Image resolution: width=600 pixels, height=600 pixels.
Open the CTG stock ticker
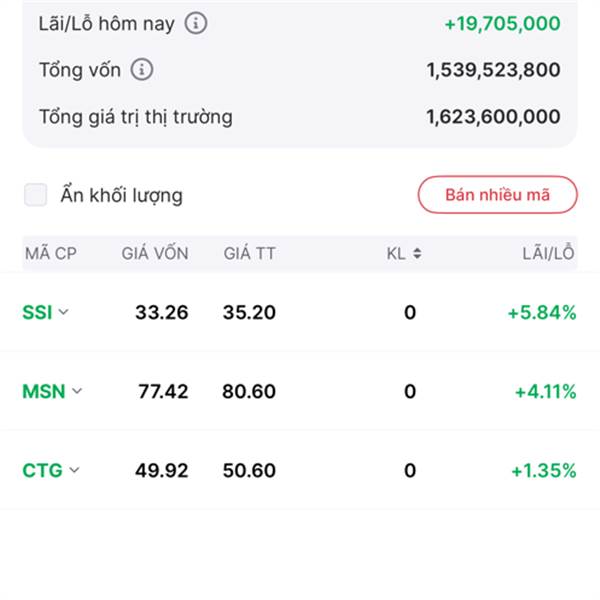42,470
